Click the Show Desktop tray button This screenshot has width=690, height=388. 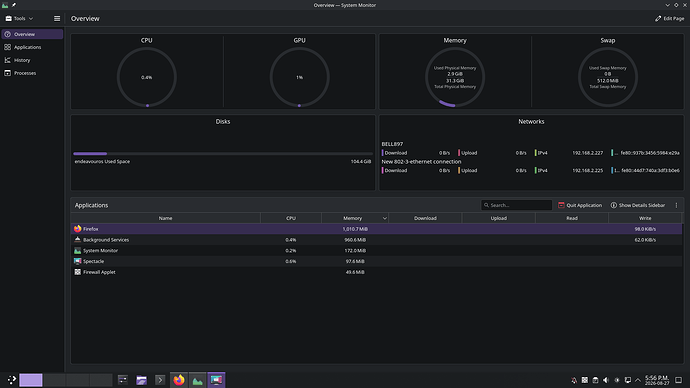point(679,380)
